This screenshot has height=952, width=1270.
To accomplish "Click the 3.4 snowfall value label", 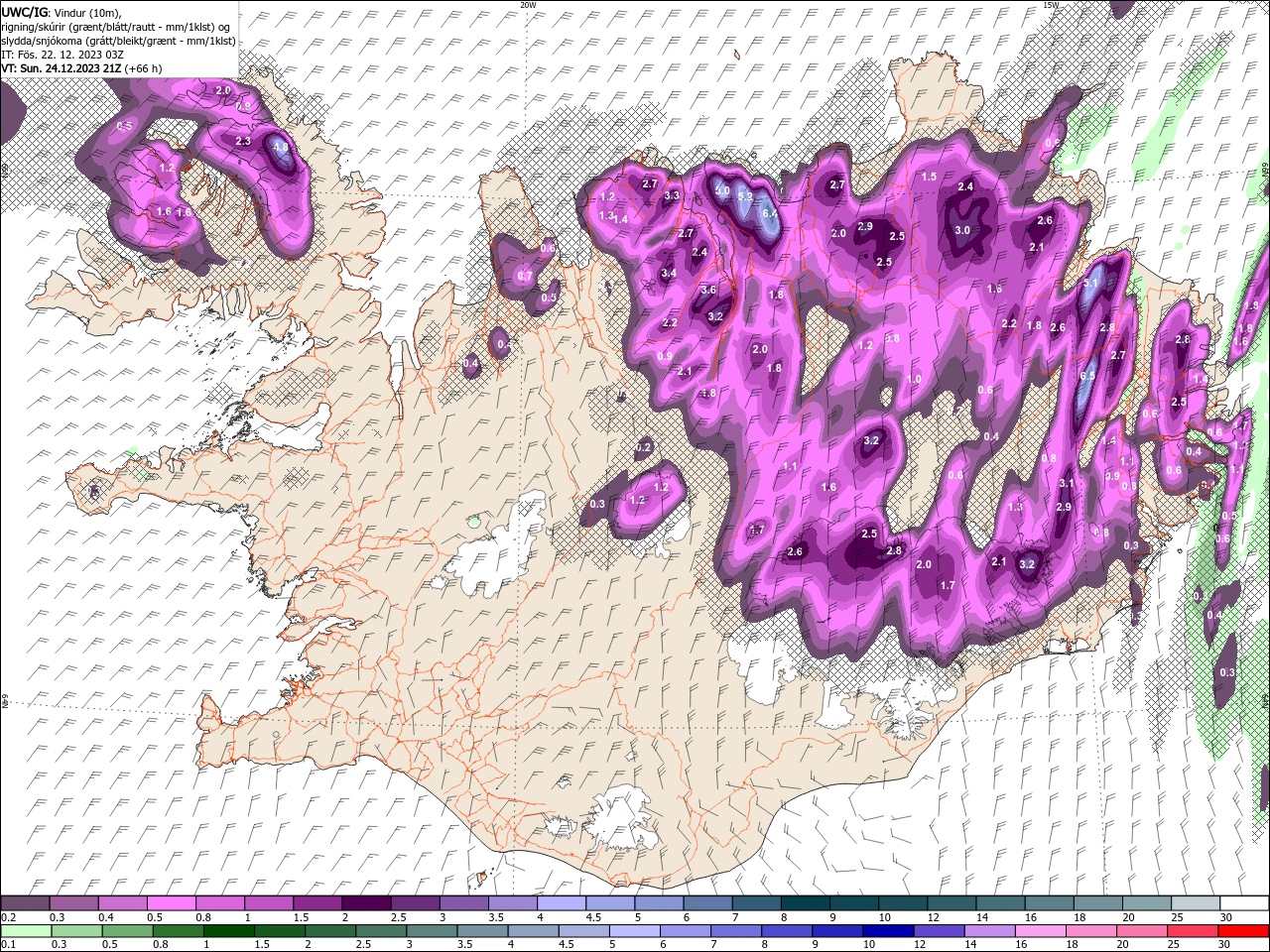I will [x=669, y=273].
